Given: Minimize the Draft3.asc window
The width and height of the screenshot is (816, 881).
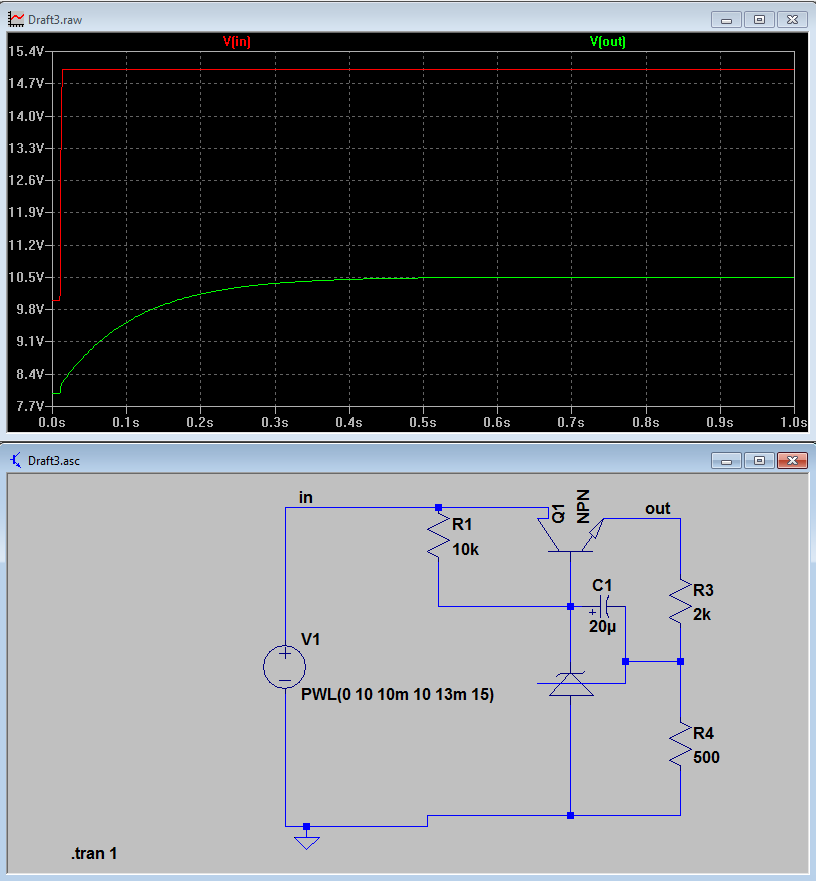Looking at the screenshot, I should 726,461.
